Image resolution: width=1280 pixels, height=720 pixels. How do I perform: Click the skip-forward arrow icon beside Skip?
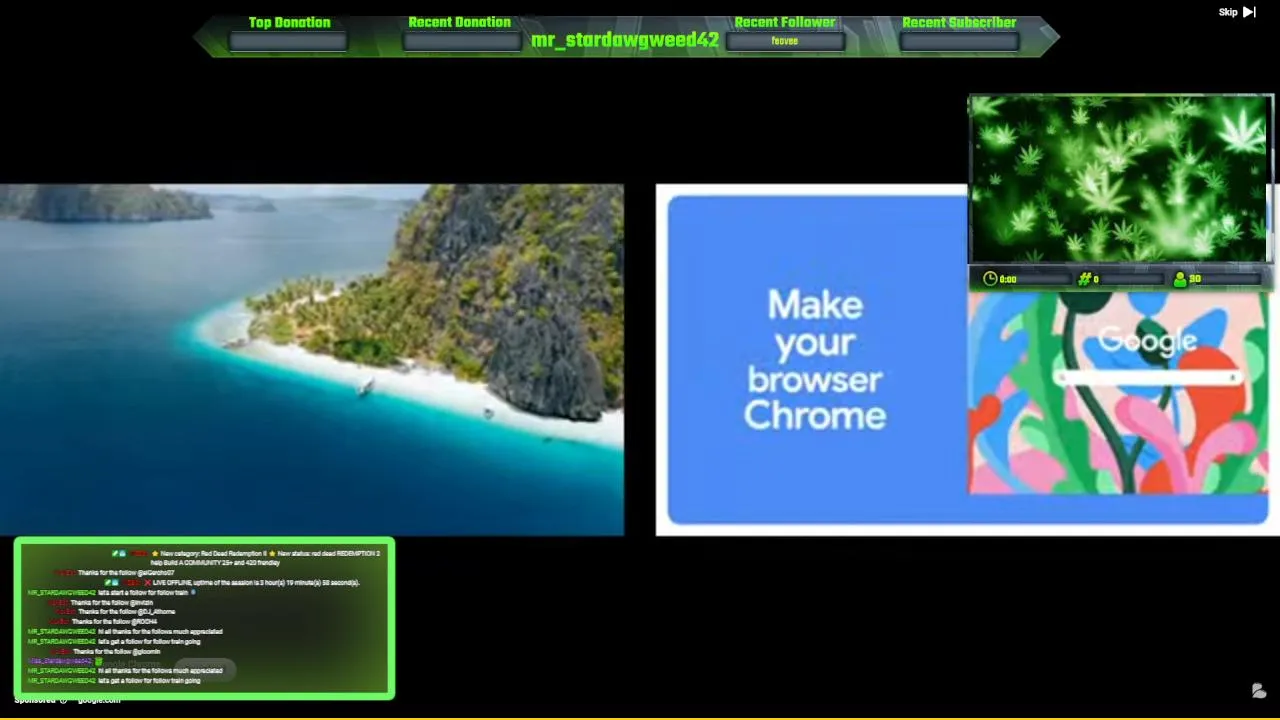(x=1250, y=12)
